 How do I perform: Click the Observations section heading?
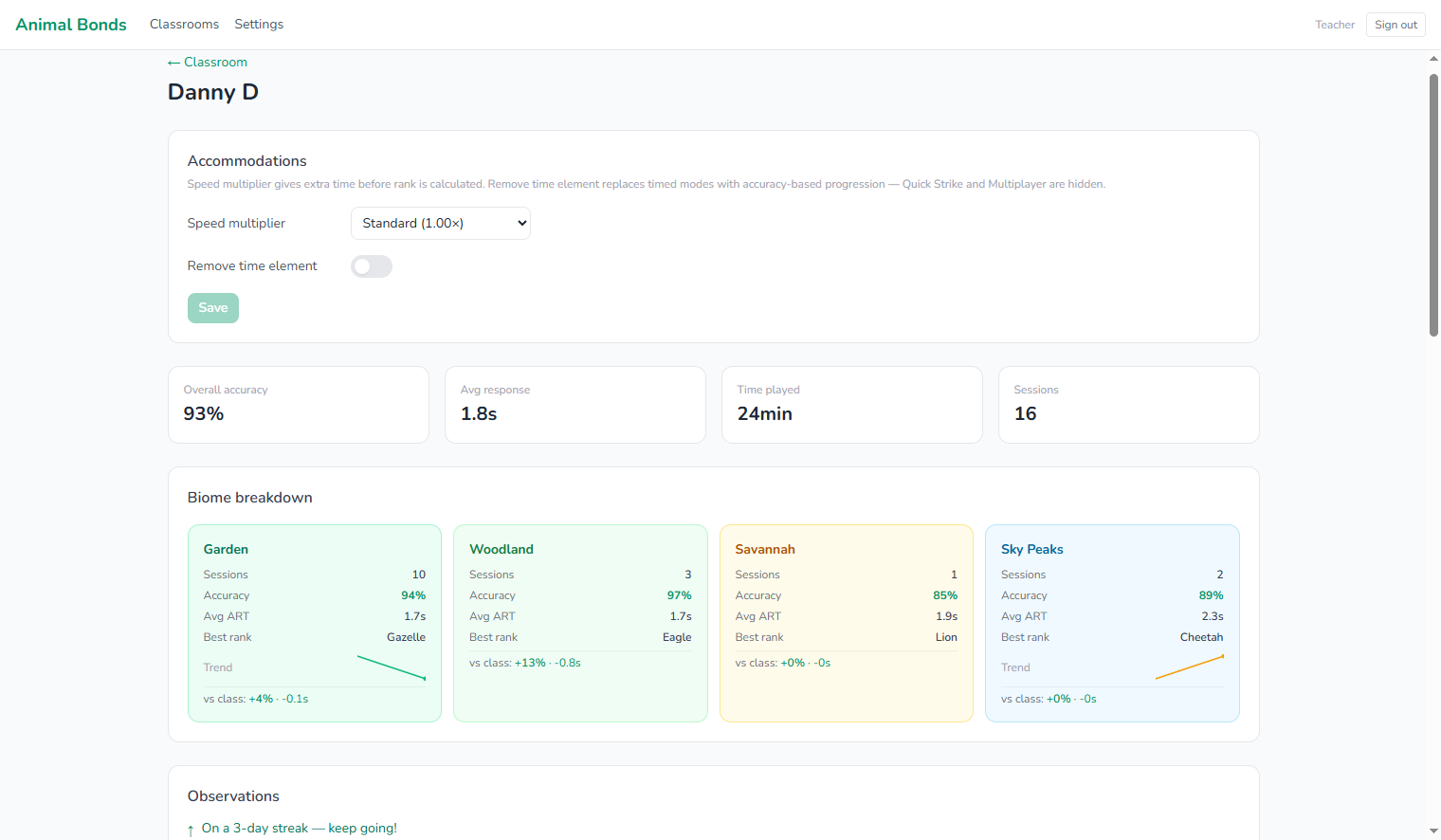(233, 796)
